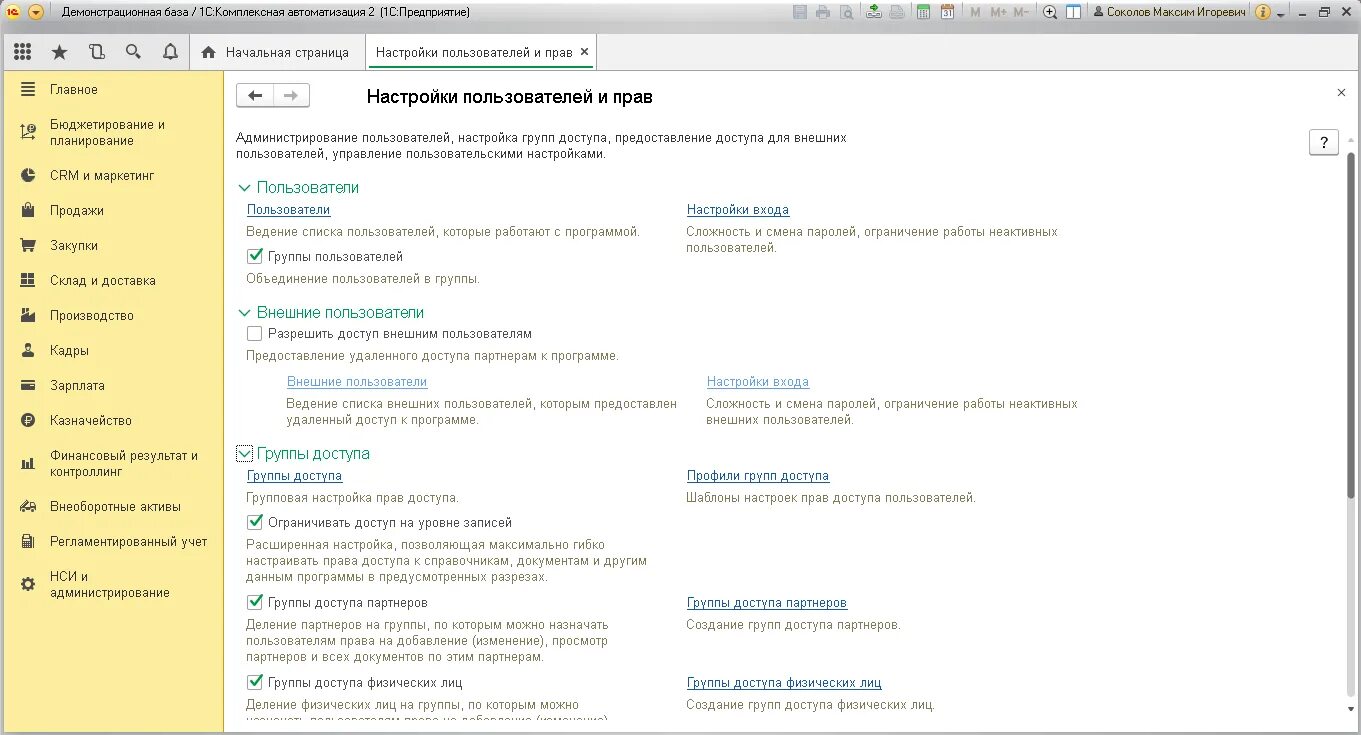Open the main menu dropdown arrow beside 1C logo

tap(36, 12)
